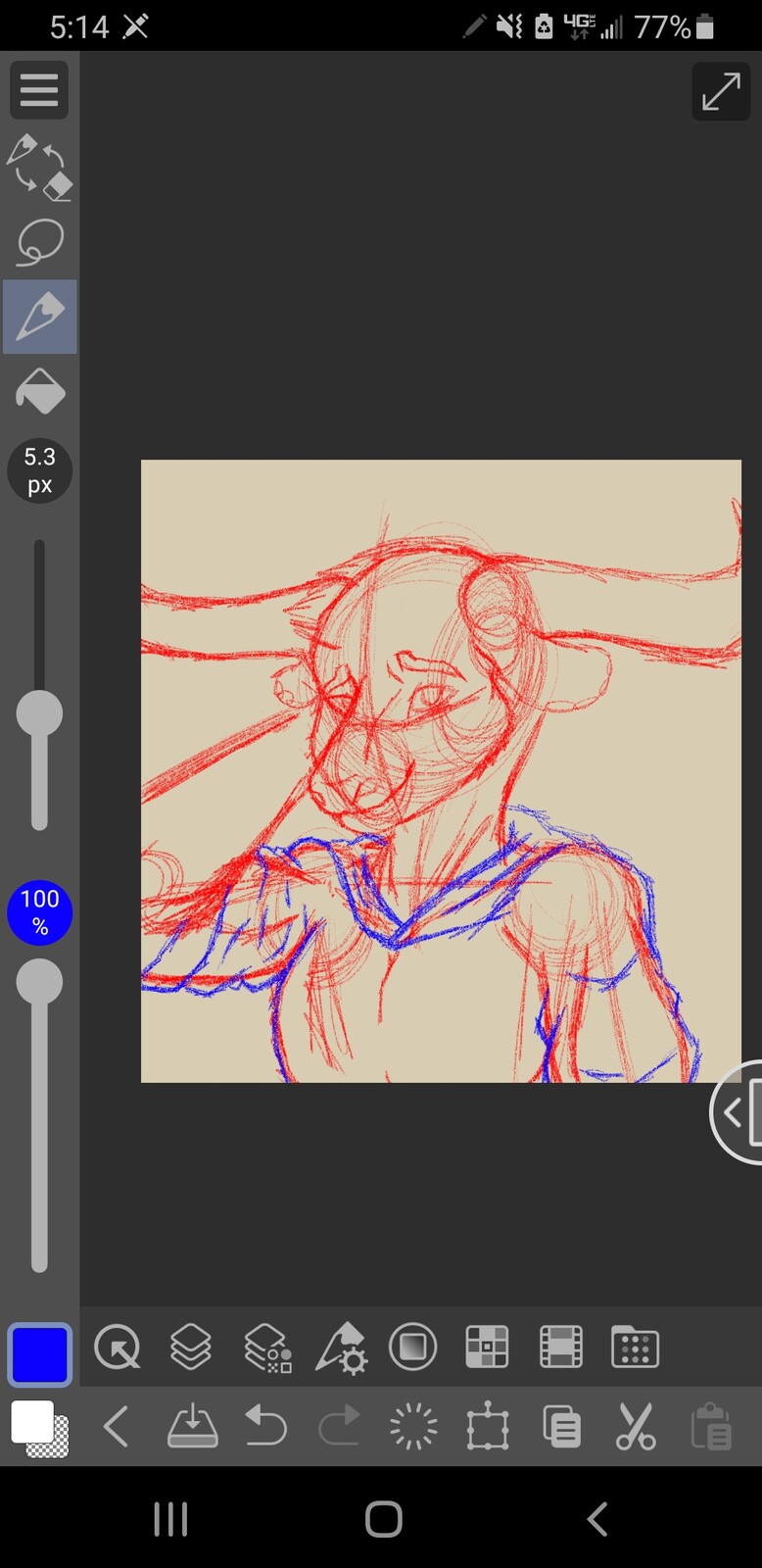Redo the undone action
762x1568 pixels.
[340, 1427]
